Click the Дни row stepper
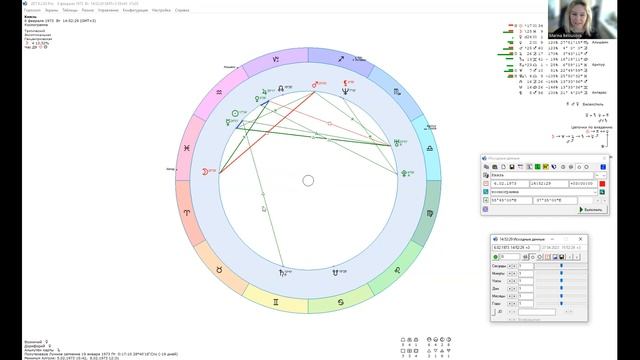The width and height of the screenshot is (640, 360). click(512, 289)
